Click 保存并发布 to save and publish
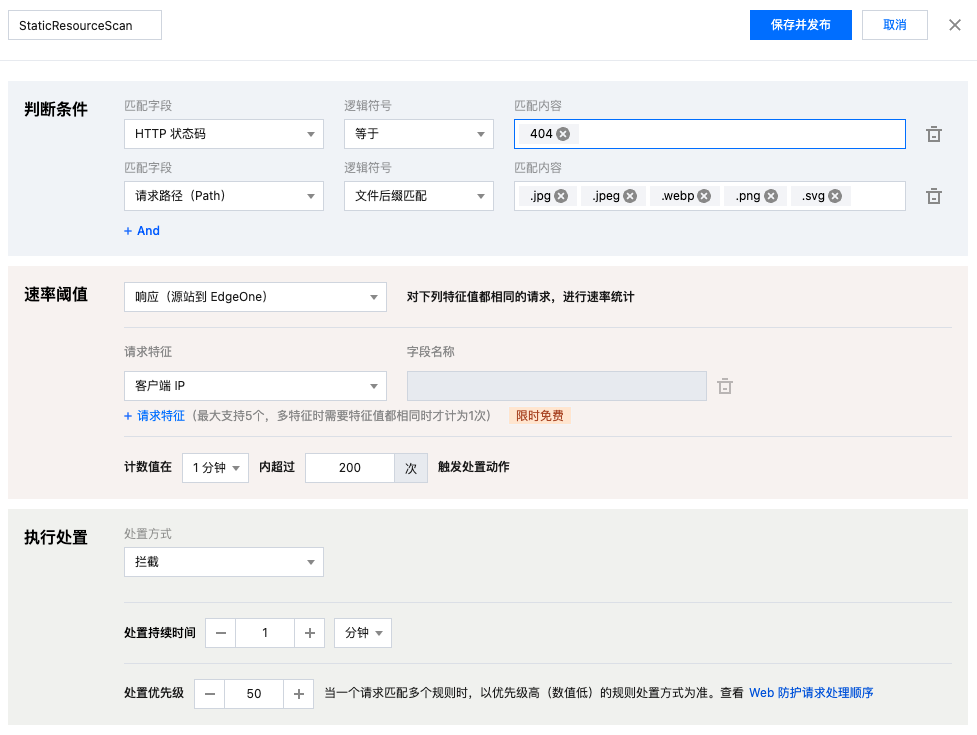This screenshot has height=735, width=977. [800, 25]
